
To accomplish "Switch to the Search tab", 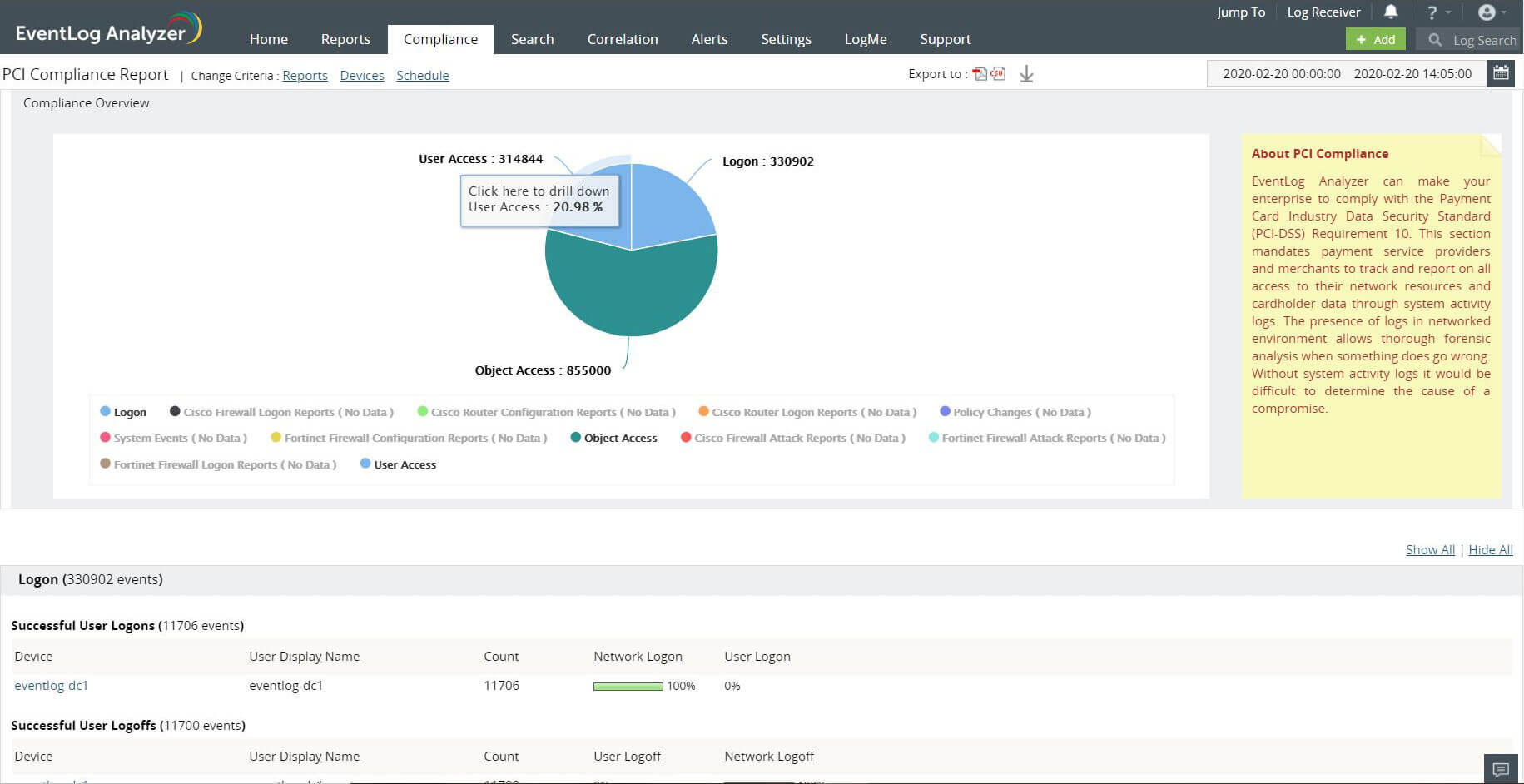I will [x=533, y=39].
